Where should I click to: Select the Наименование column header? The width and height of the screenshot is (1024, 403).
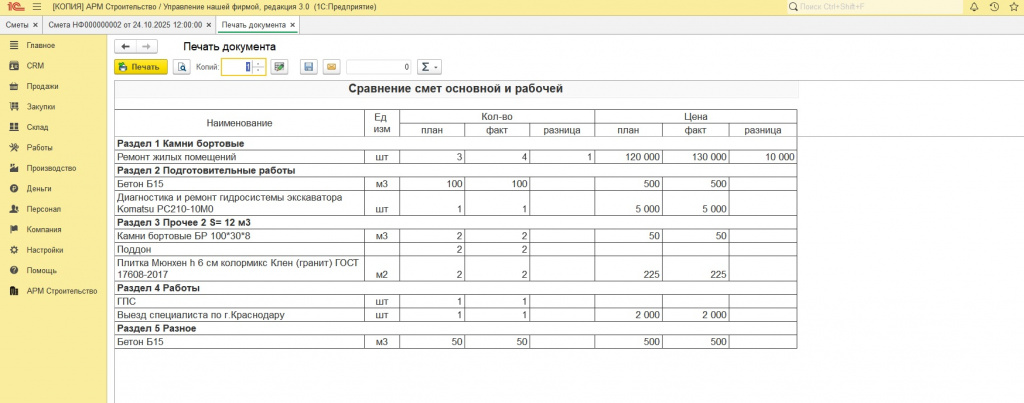[x=240, y=123]
